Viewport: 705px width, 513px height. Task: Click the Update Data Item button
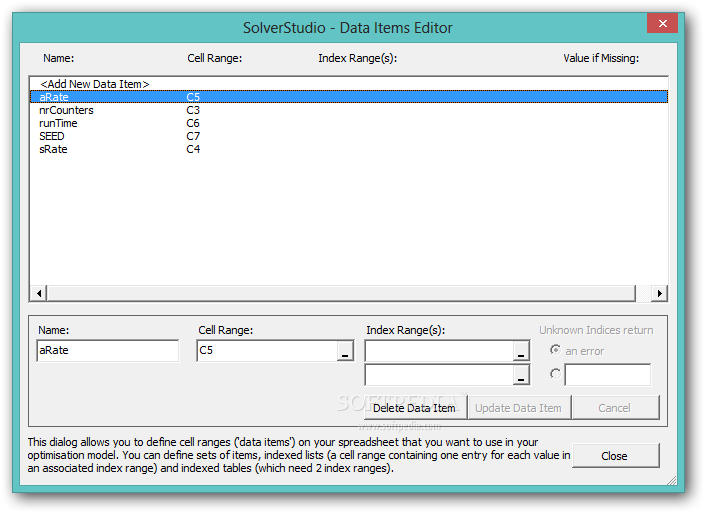click(519, 408)
